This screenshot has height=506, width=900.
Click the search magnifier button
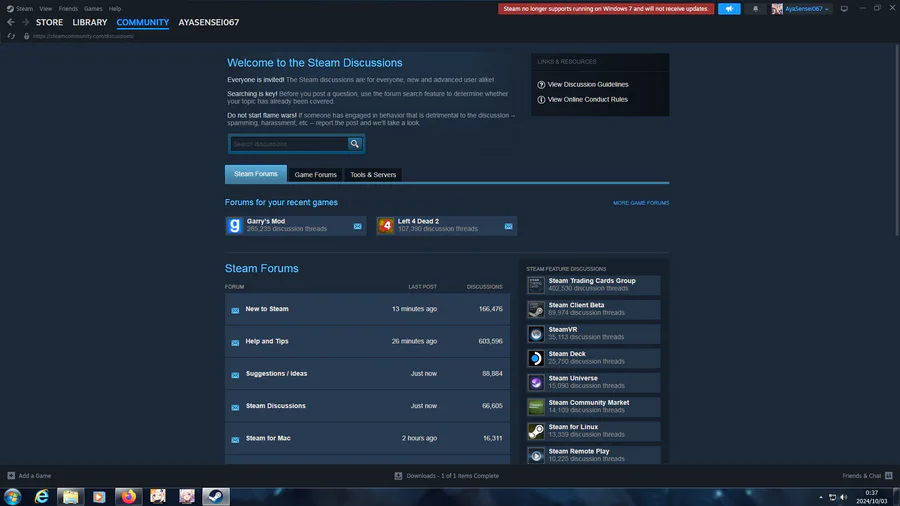(x=355, y=144)
